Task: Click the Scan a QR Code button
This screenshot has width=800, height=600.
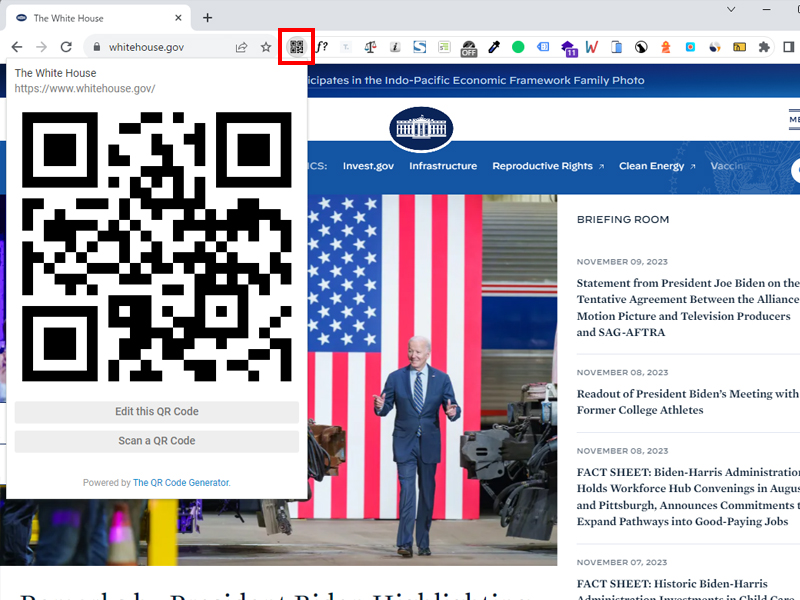Action: point(157,441)
